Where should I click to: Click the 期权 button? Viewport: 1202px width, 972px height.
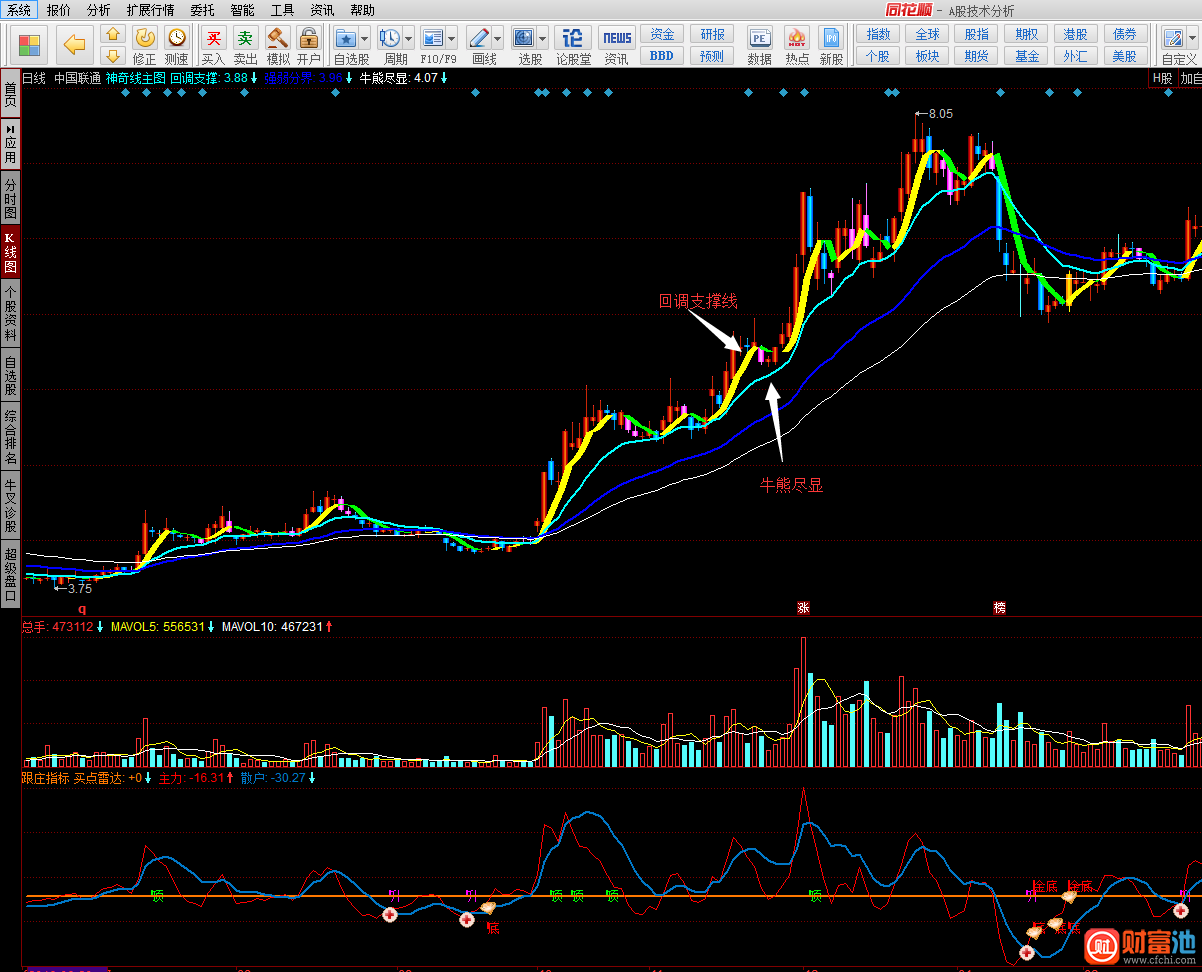pyautogui.click(x=1027, y=34)
